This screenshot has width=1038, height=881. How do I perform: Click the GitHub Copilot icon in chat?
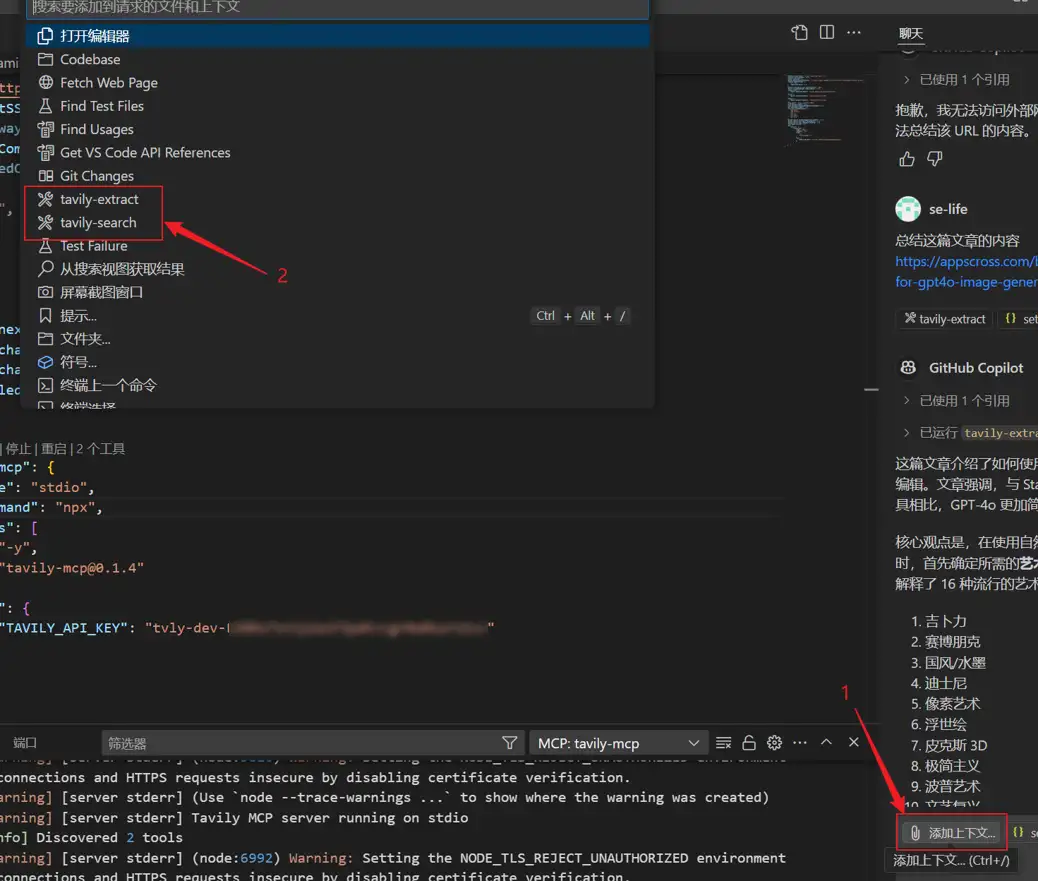[906, 367]
